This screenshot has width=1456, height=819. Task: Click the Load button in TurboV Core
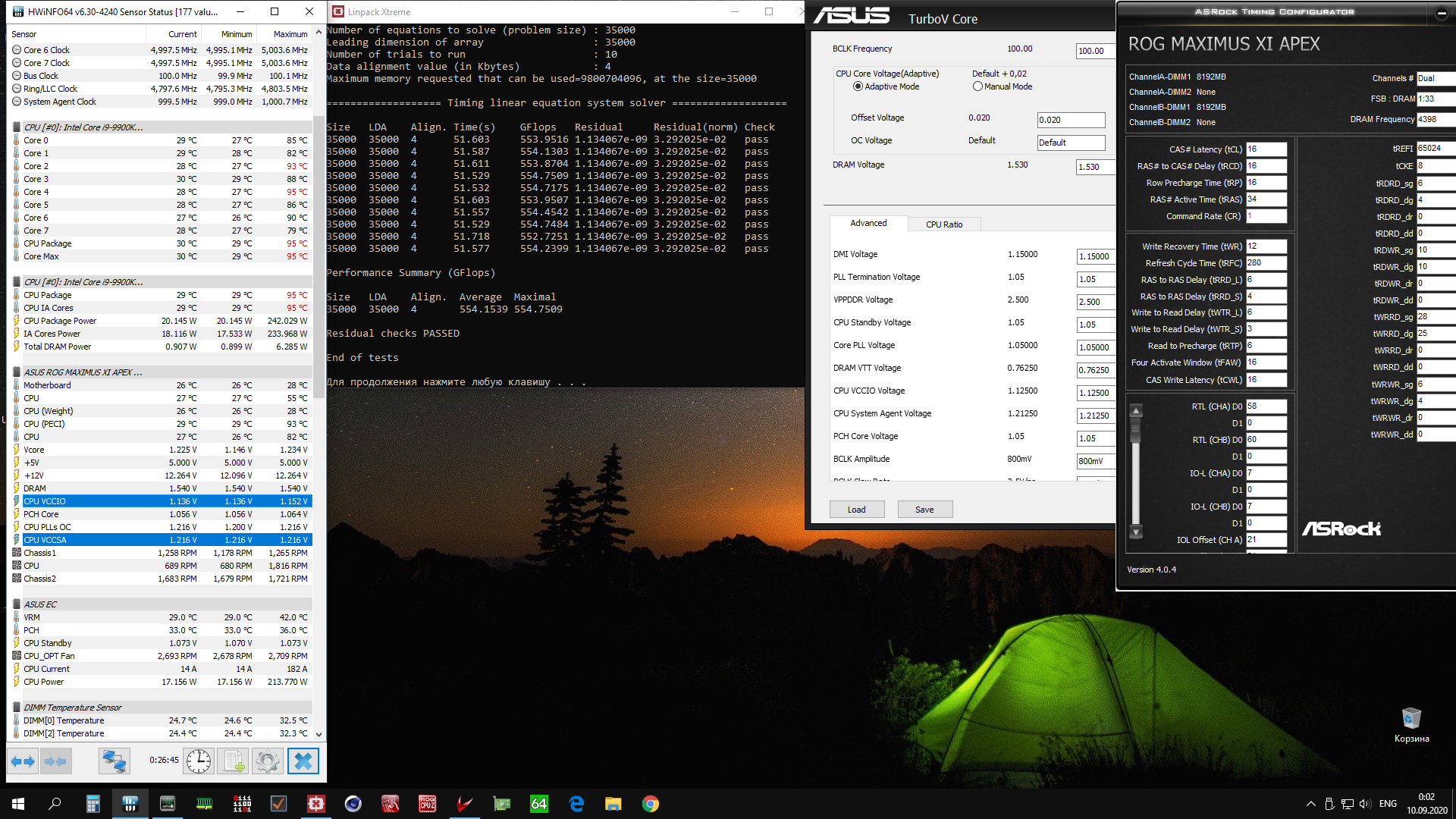pyautogui.click(x=856, y=510)
